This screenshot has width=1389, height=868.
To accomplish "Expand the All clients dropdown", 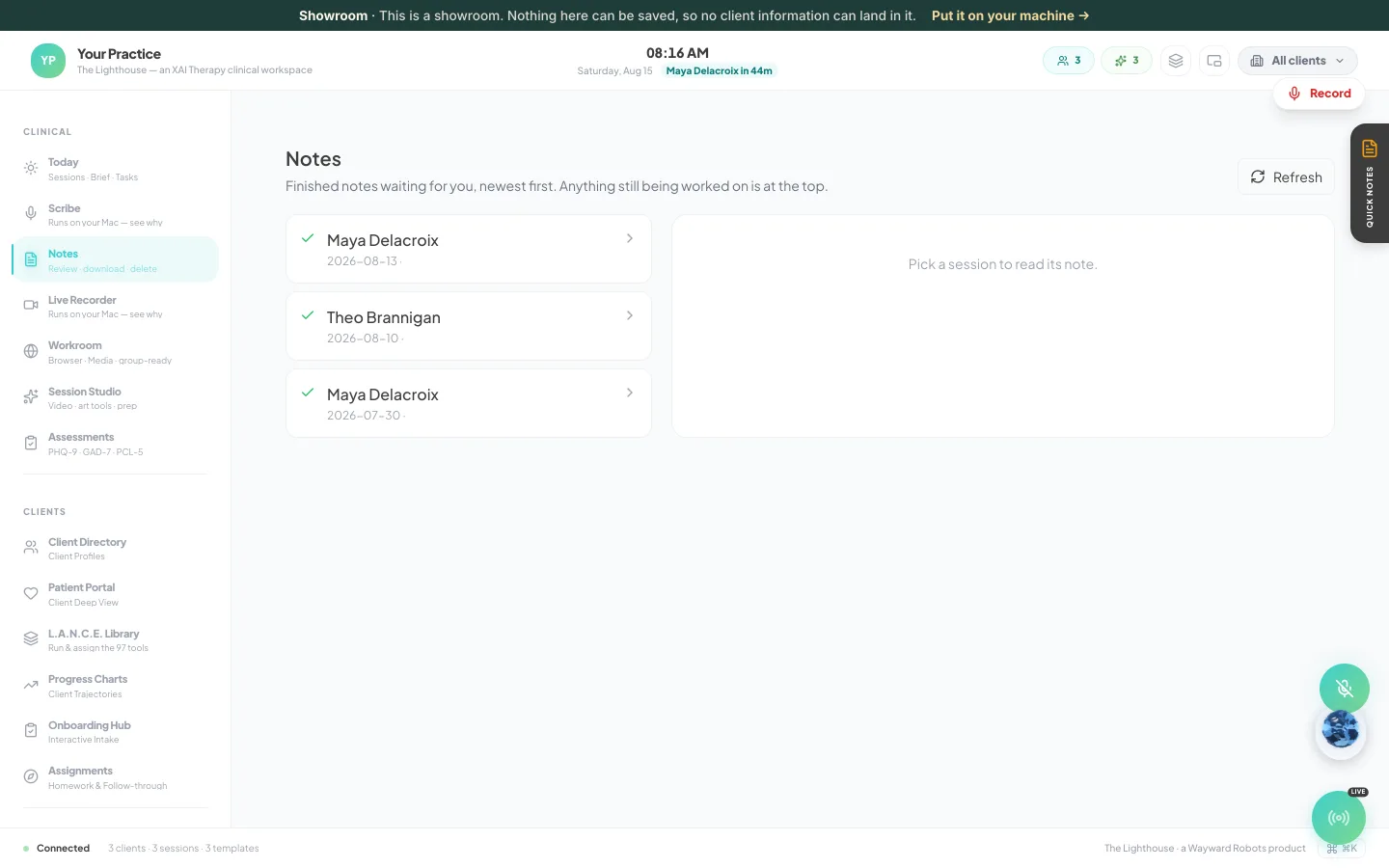I will tap(1297, 61).
